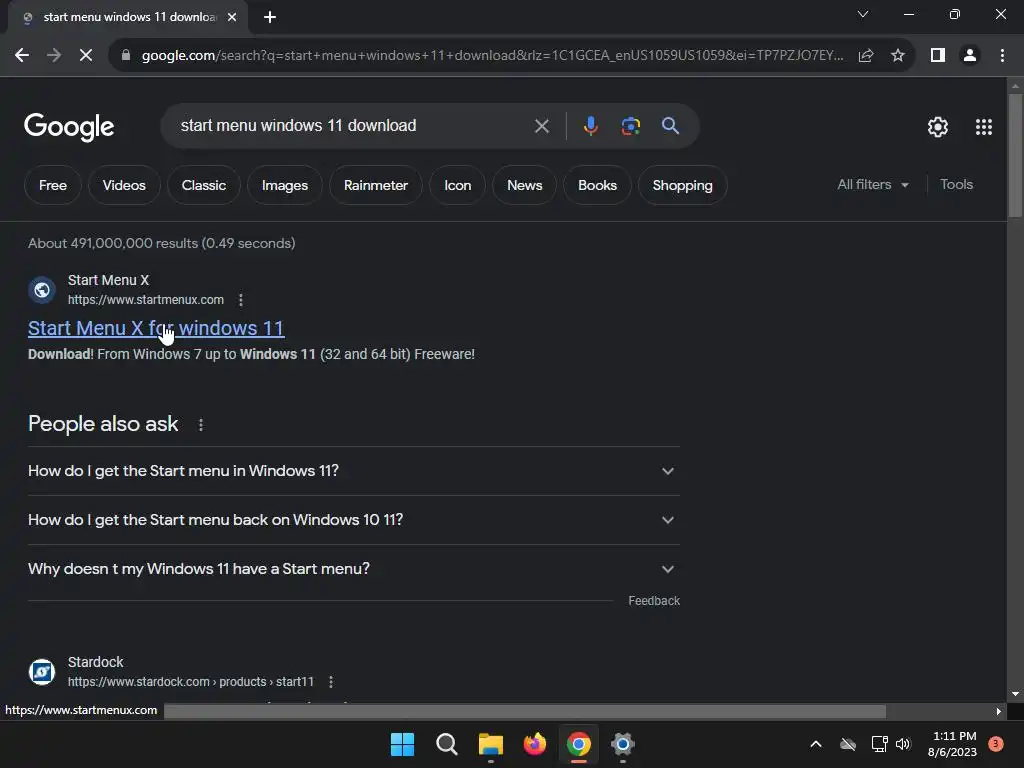Open the All filters dropdown
1024x768 pixels.
[872, 185]
